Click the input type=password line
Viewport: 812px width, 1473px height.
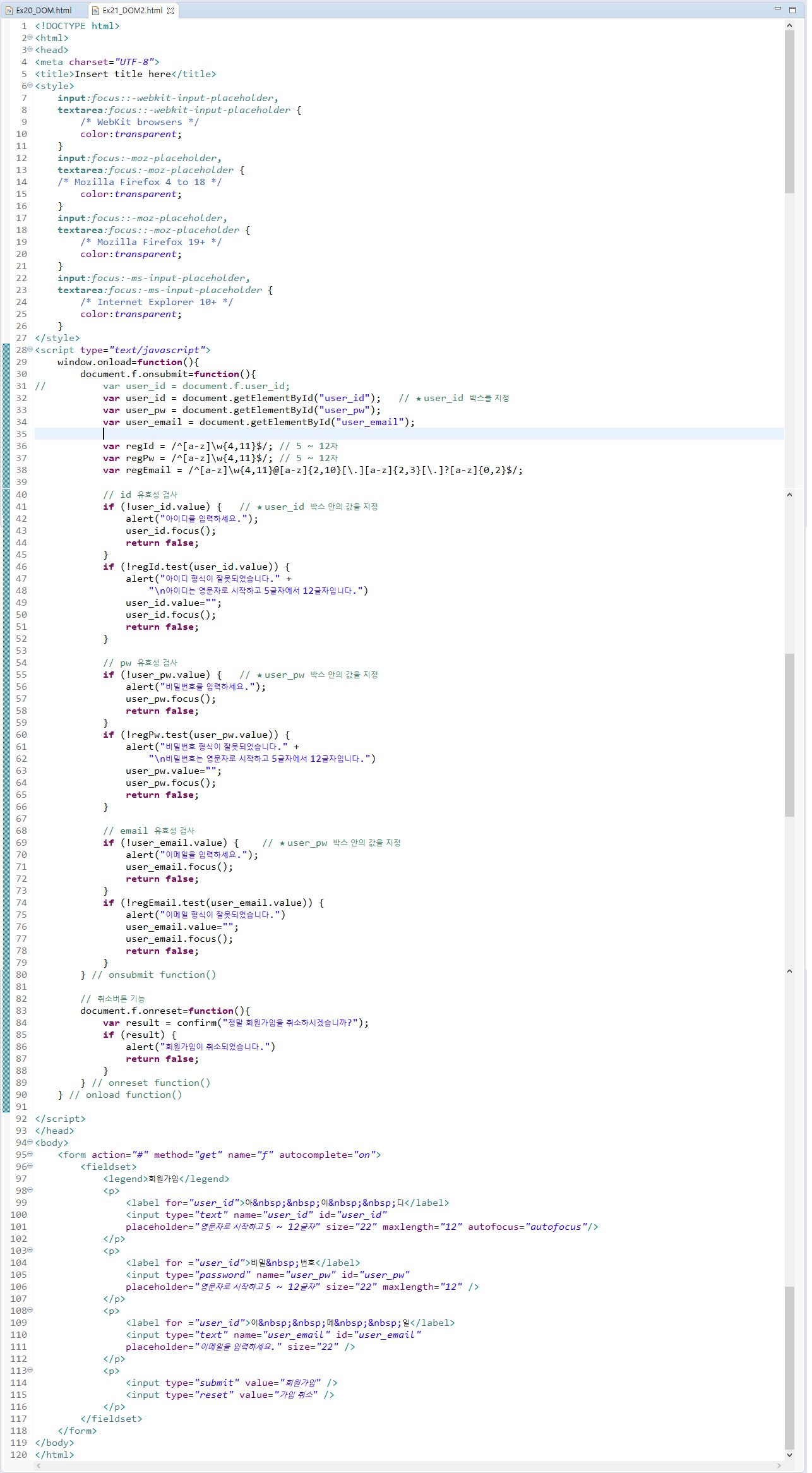tap(268, 1275)
